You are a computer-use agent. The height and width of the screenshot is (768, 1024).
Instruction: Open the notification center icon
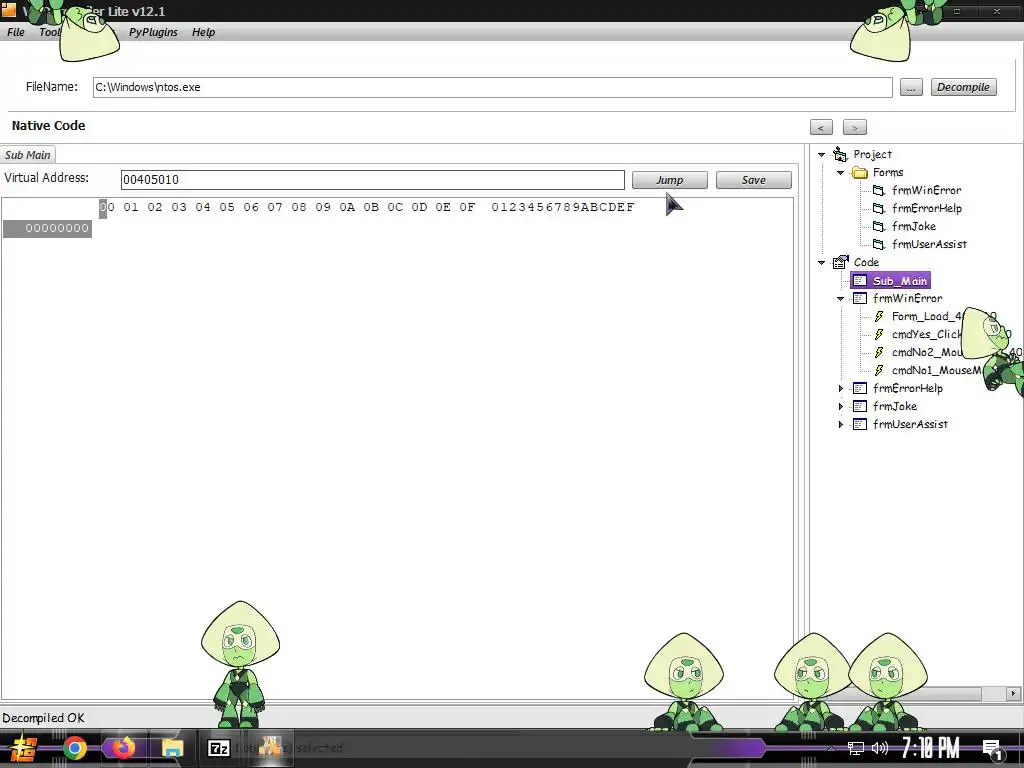point(992,749)
